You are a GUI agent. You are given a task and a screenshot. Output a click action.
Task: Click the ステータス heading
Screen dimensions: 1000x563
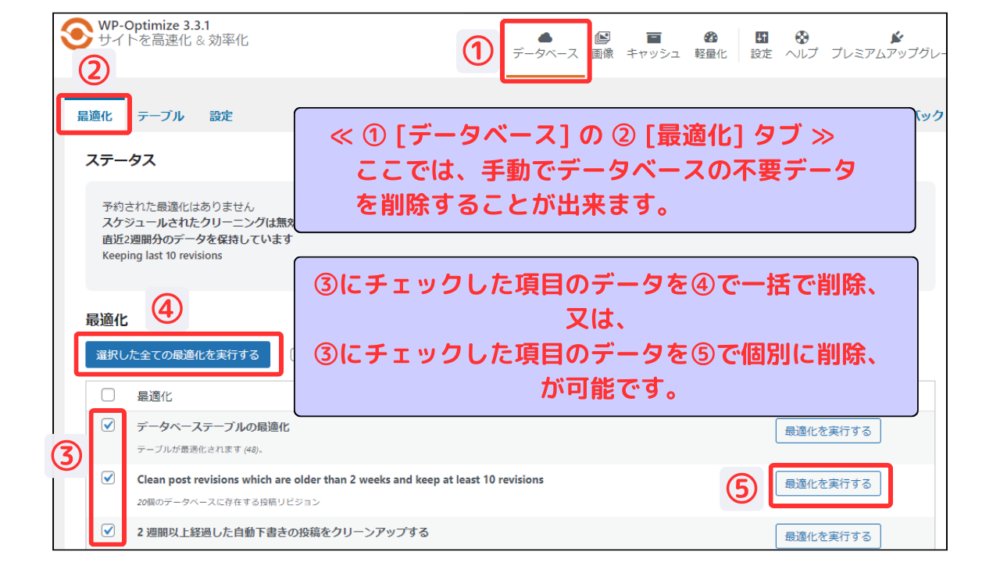pyautogui.click(x=121, y=160)
